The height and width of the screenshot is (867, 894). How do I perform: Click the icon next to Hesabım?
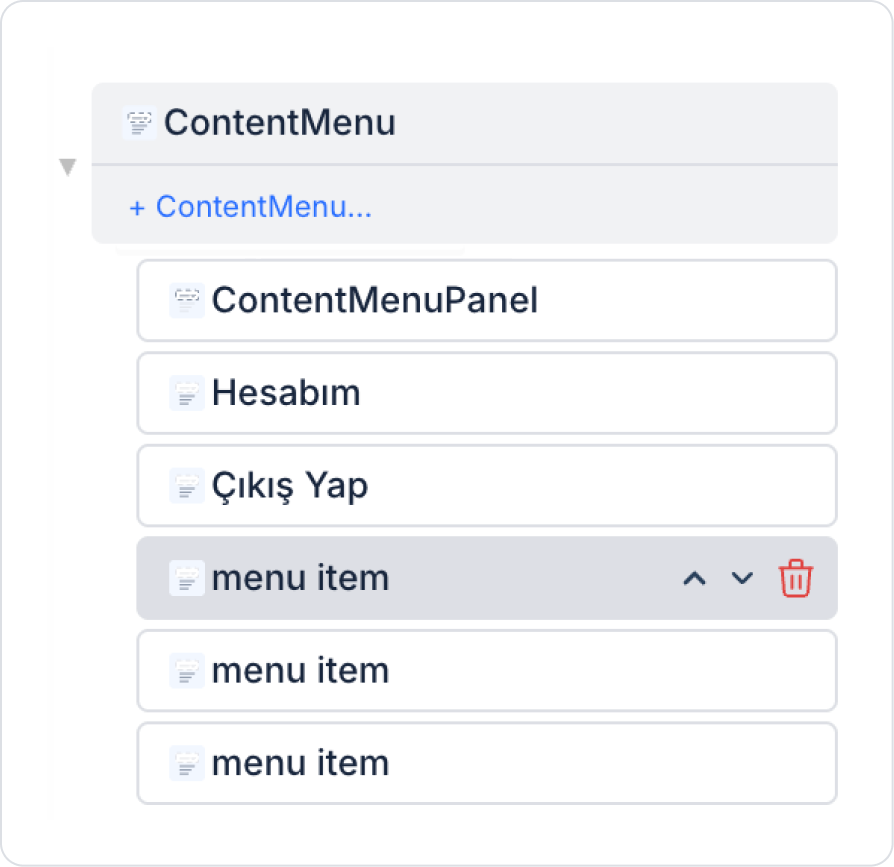point(186,393)
